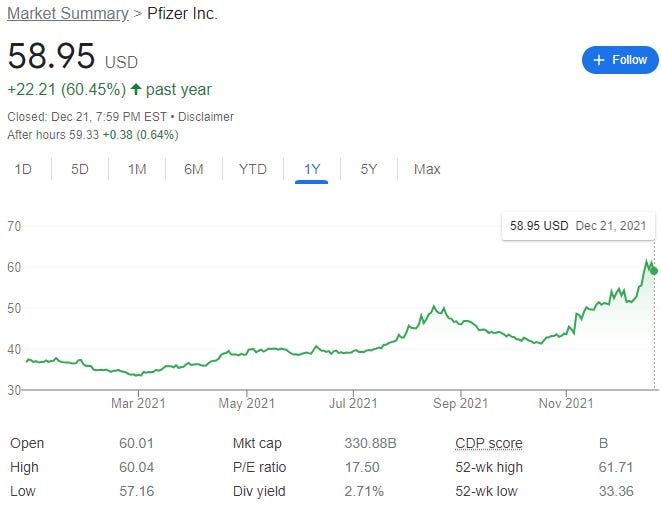Follow Pfizer Inc. stock
The height and width of the screenshot is (508, 661).
tap(620, 60)
